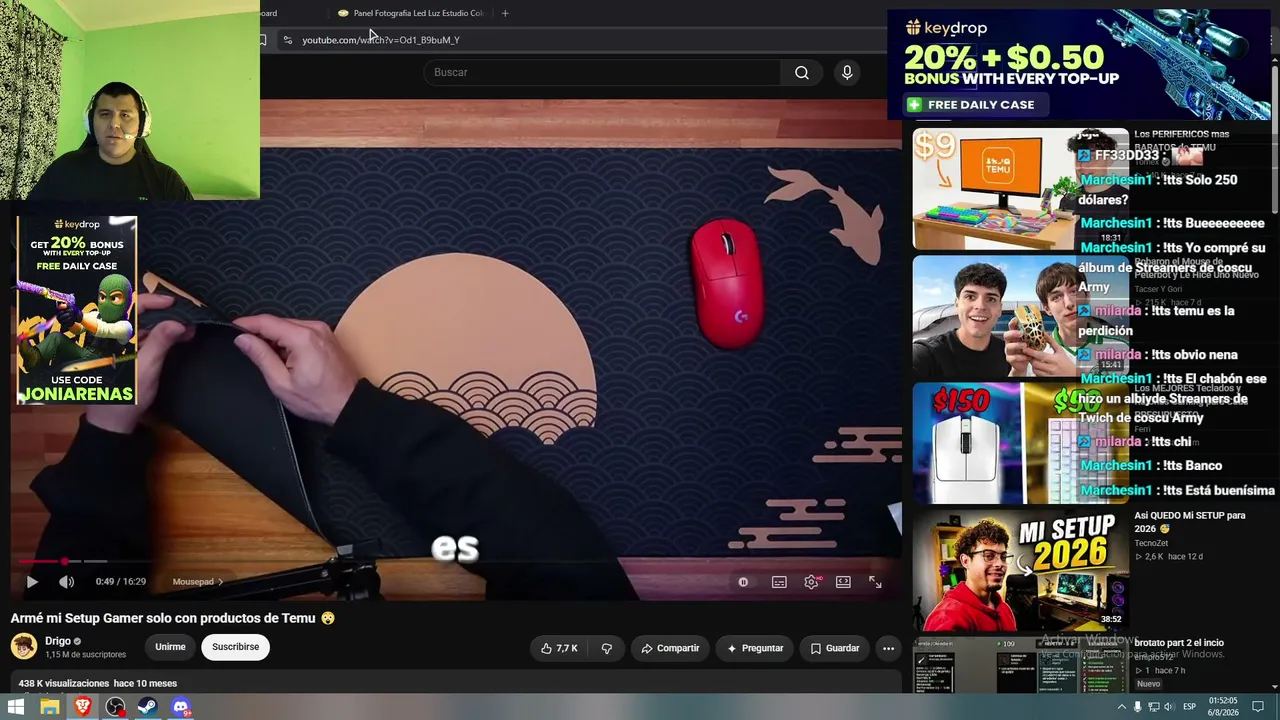Enter fullscreen mode
Viewport: 1280px width, 720px height.
click(x=875, y=582)
